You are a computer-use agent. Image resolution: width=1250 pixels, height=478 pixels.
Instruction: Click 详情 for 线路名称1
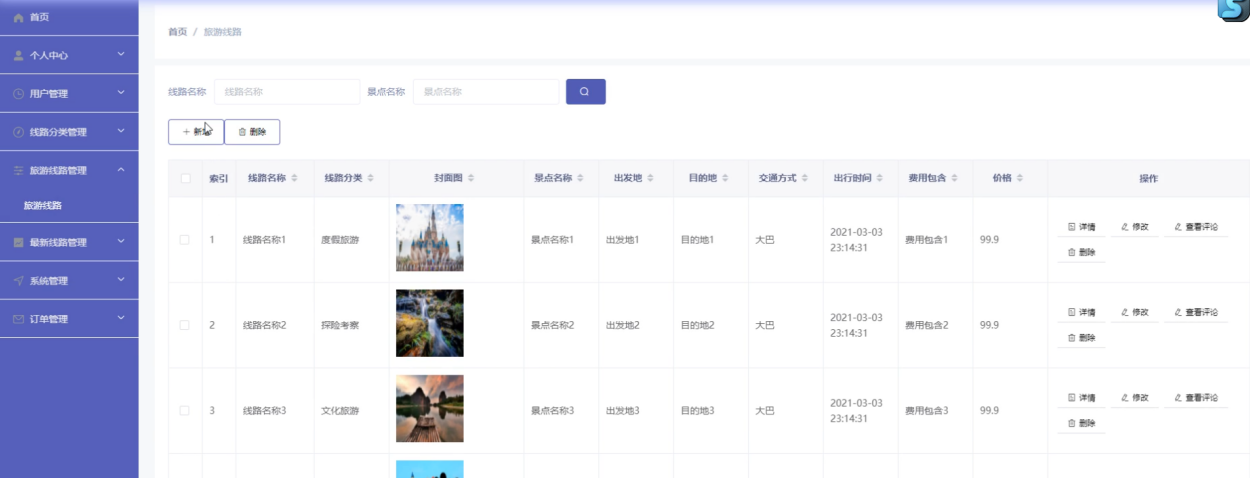[x=1082, y=228]
